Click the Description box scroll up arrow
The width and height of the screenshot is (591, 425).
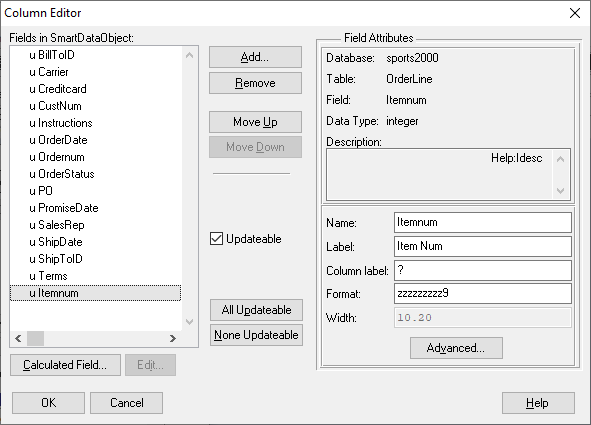pos(560,159)
